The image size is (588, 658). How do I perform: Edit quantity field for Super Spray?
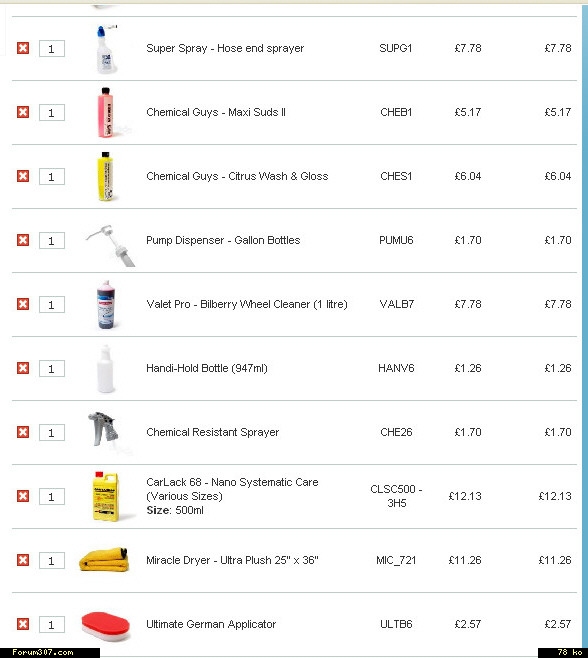coord(52,49)
